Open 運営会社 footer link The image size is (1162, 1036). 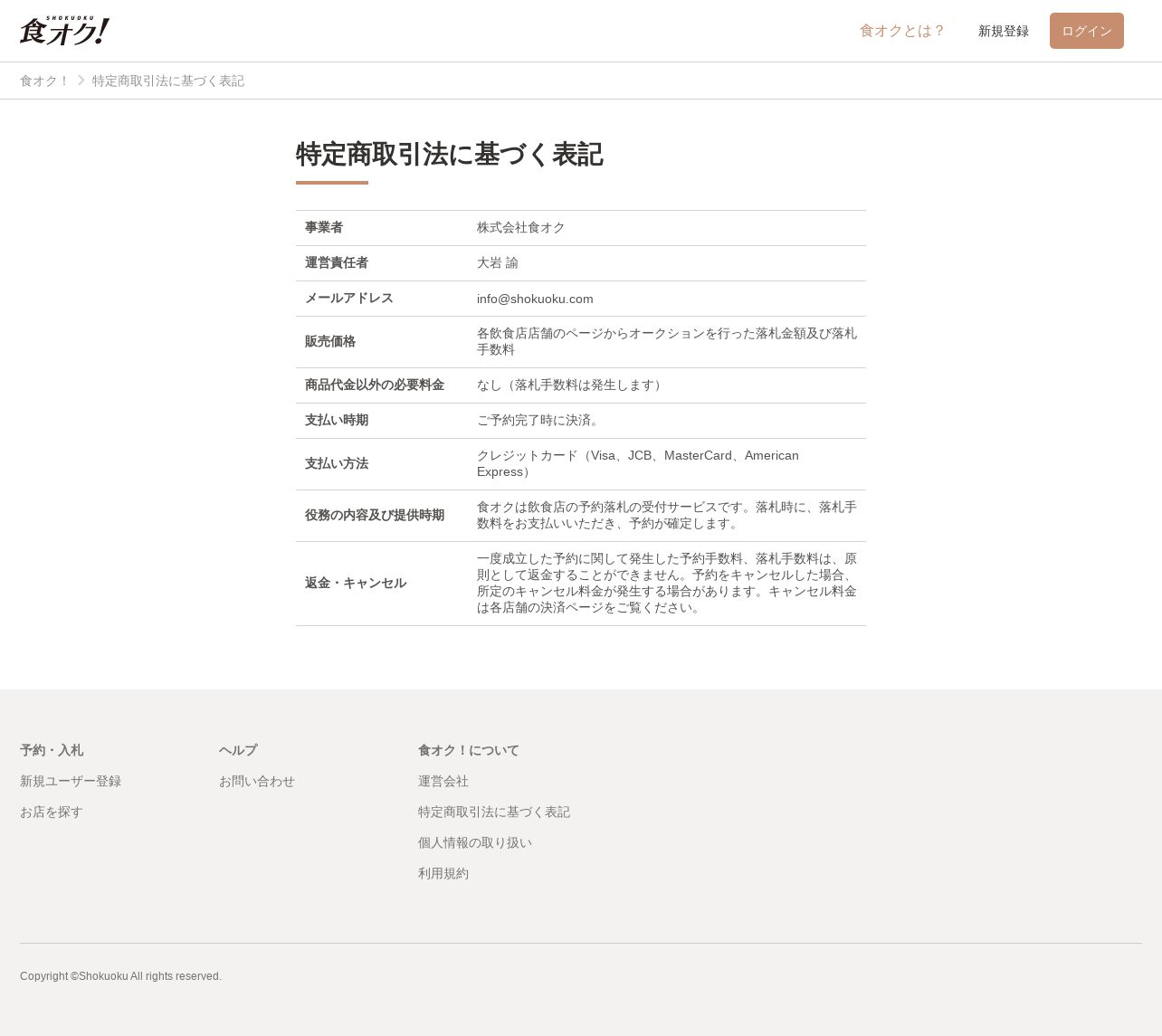coord(443,781)
